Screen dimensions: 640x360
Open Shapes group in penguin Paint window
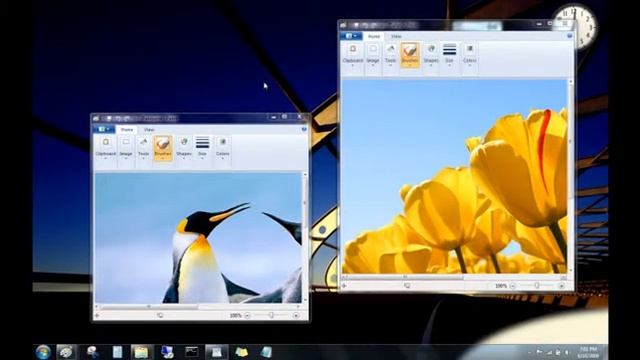tap(184, 148)
